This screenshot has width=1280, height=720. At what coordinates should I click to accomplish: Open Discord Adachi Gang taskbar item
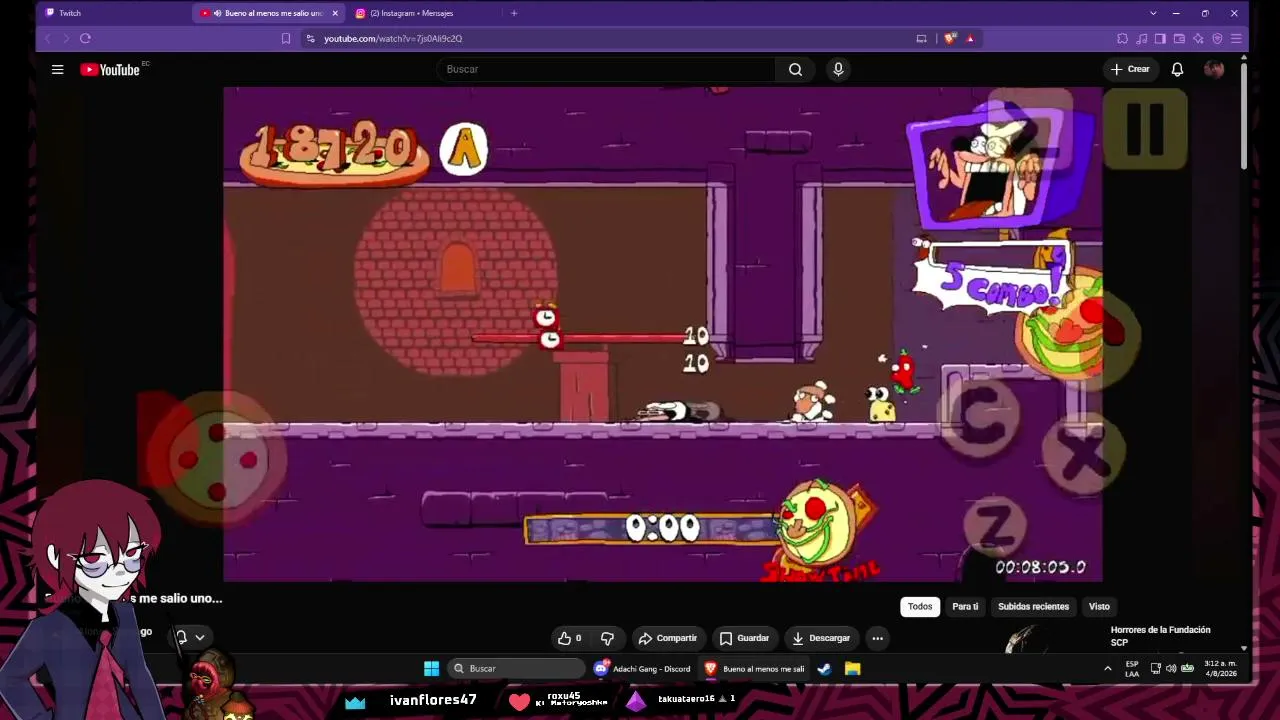pos(642,668)
